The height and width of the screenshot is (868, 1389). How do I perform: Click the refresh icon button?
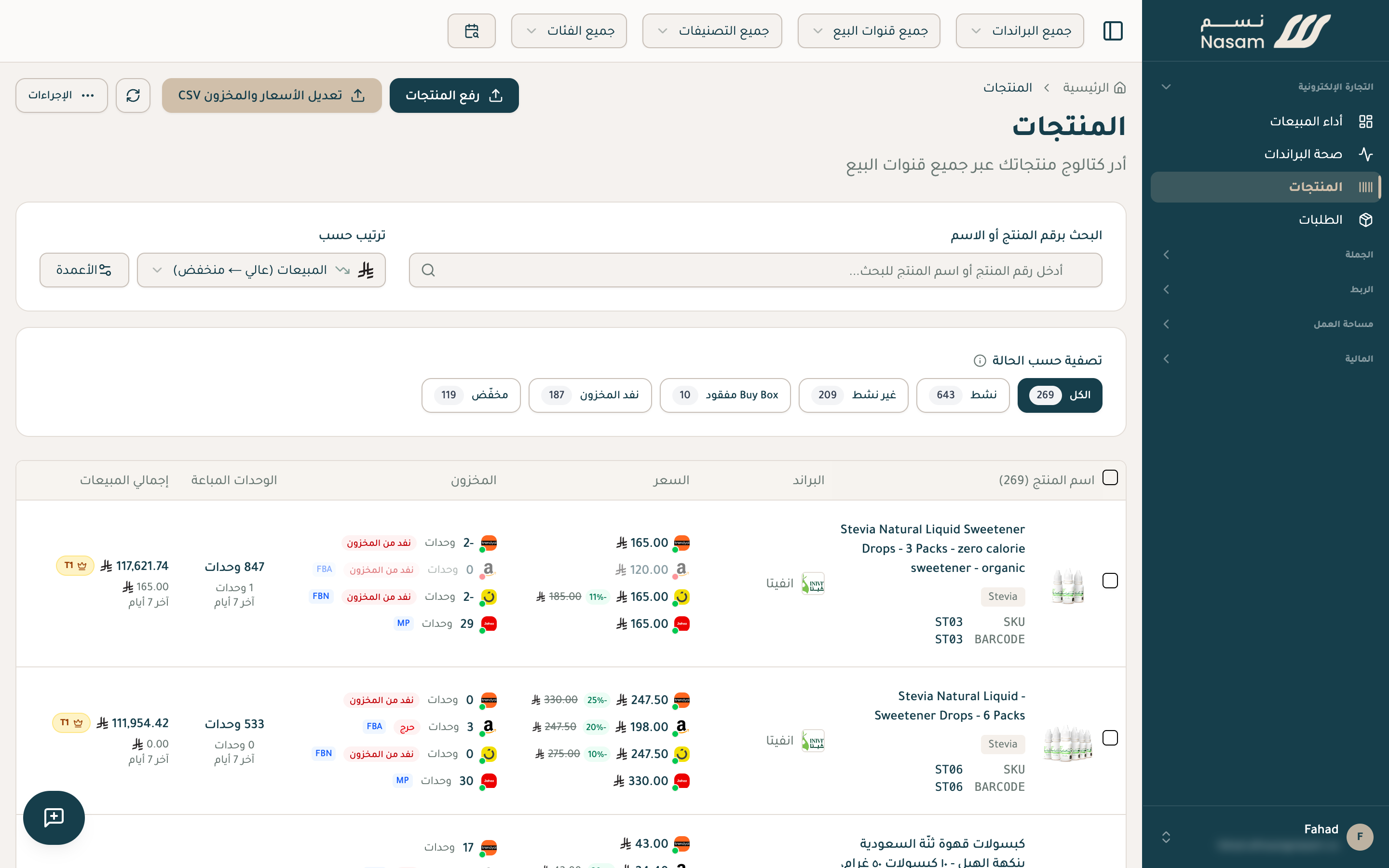click(x=133, y=95)
